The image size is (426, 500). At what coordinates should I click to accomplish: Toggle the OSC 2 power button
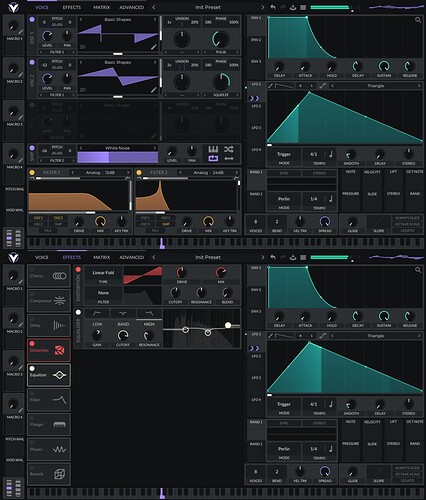click(x=32, y=62)
